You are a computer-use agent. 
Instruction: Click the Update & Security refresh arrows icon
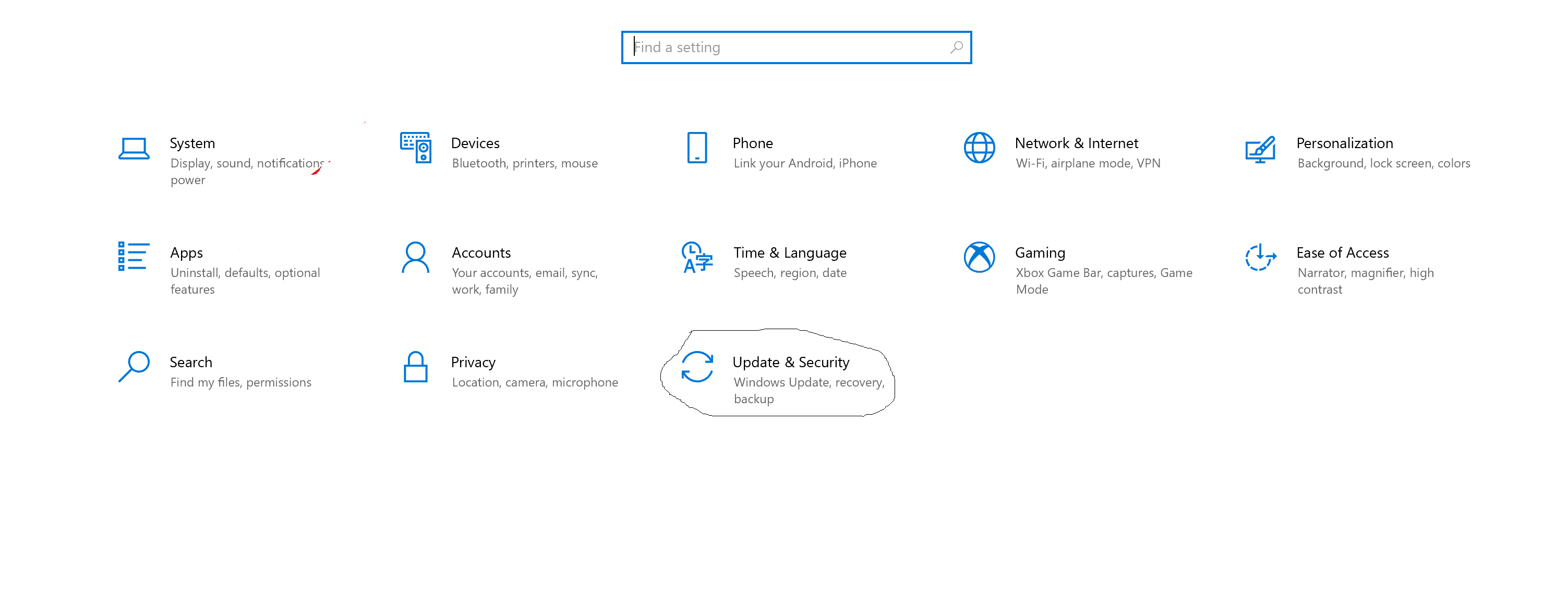(697, 366)
